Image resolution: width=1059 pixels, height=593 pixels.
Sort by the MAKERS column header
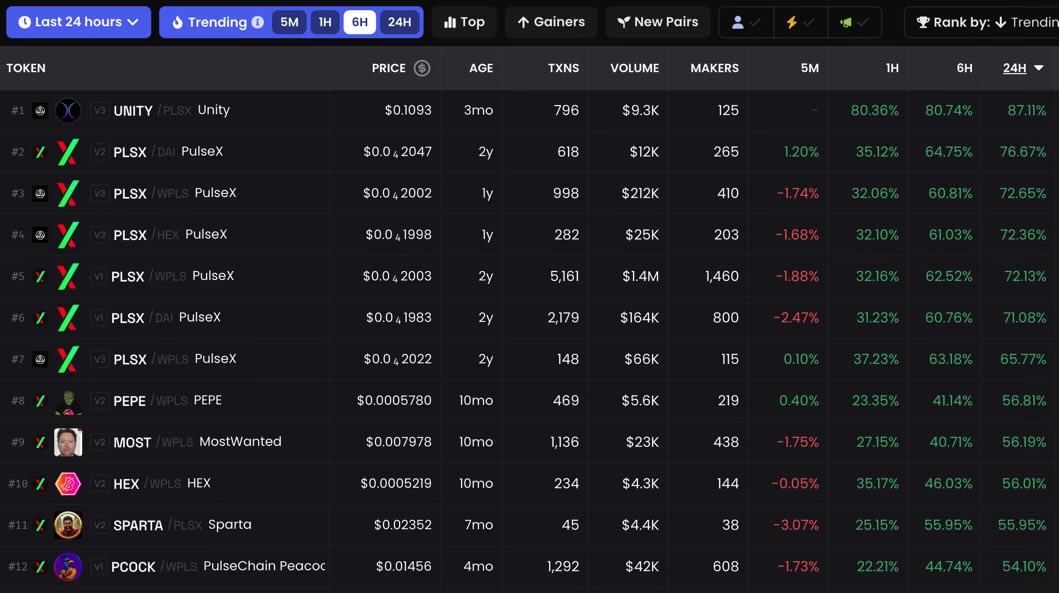[x=714, y=68]
